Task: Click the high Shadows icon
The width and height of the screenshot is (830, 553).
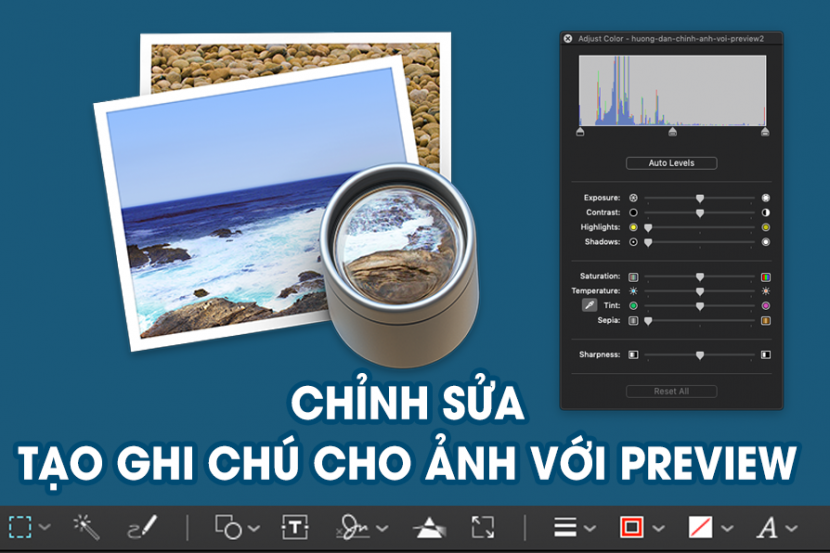Action: (765, 242)
